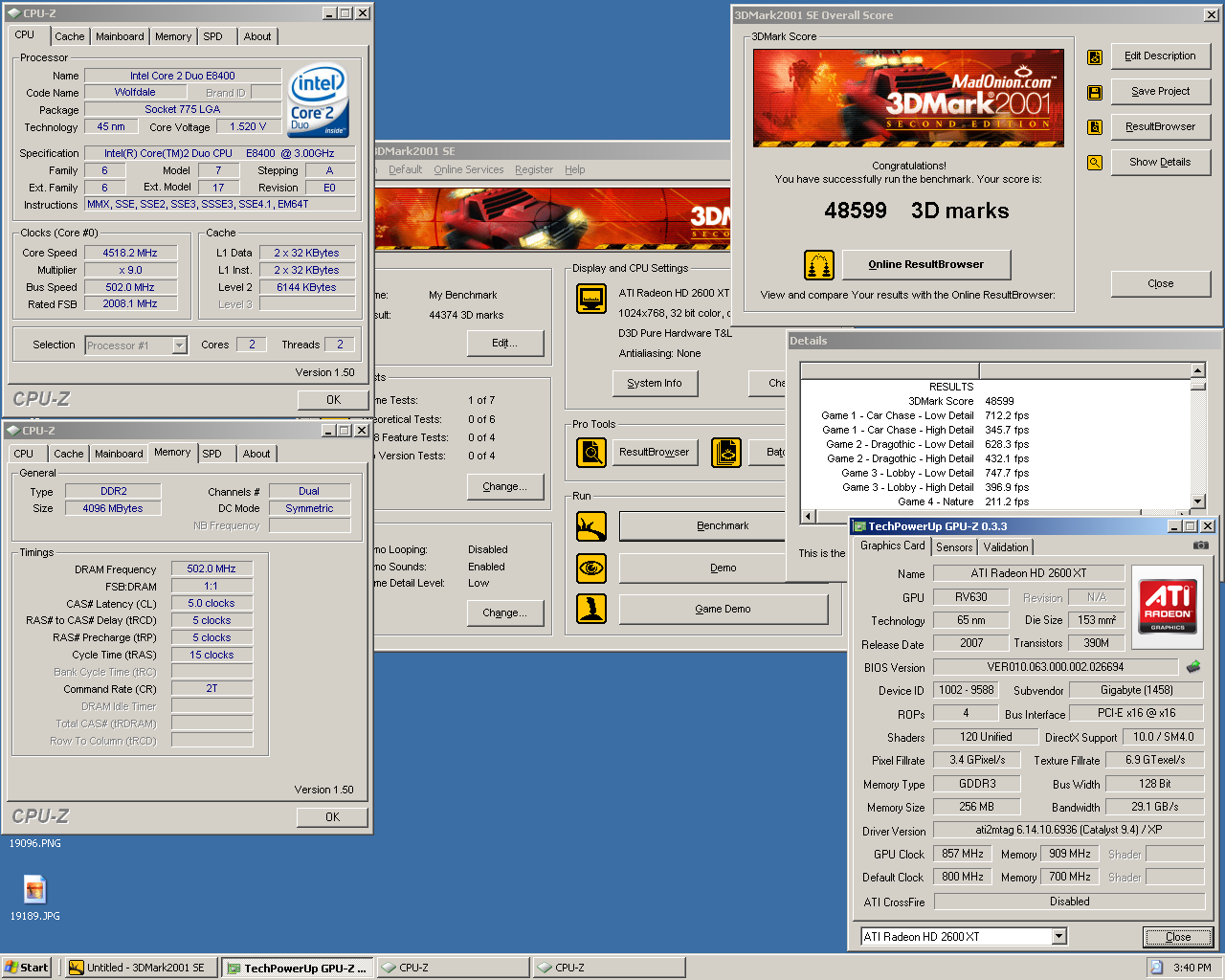1225x980 pixels.
Task: Click the Show Details magnifier icon
Action: [x=1095, y=163]
